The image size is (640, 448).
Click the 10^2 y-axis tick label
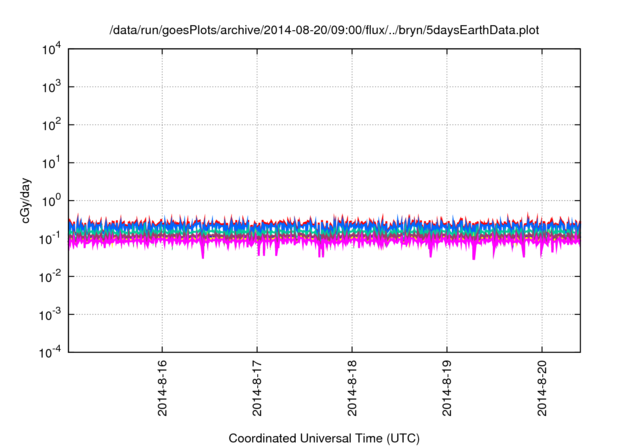pyautogui.click(x=52, y=125)
